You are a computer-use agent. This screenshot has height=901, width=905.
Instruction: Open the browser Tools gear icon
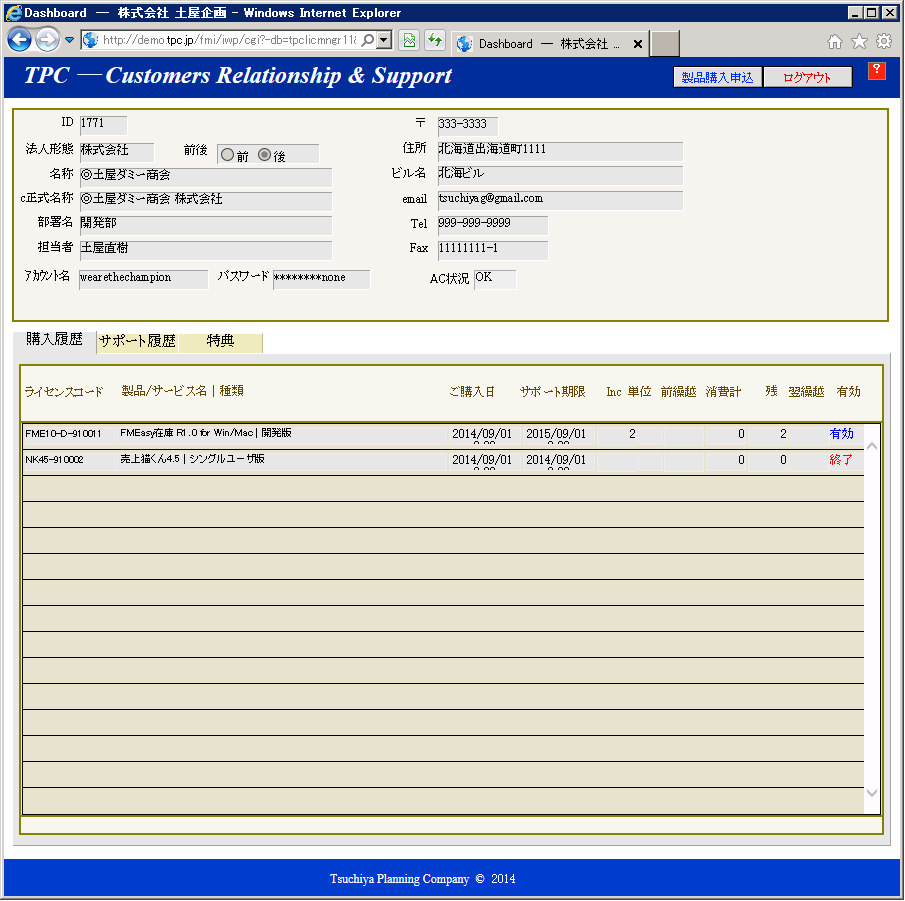(x=884, y=42)
